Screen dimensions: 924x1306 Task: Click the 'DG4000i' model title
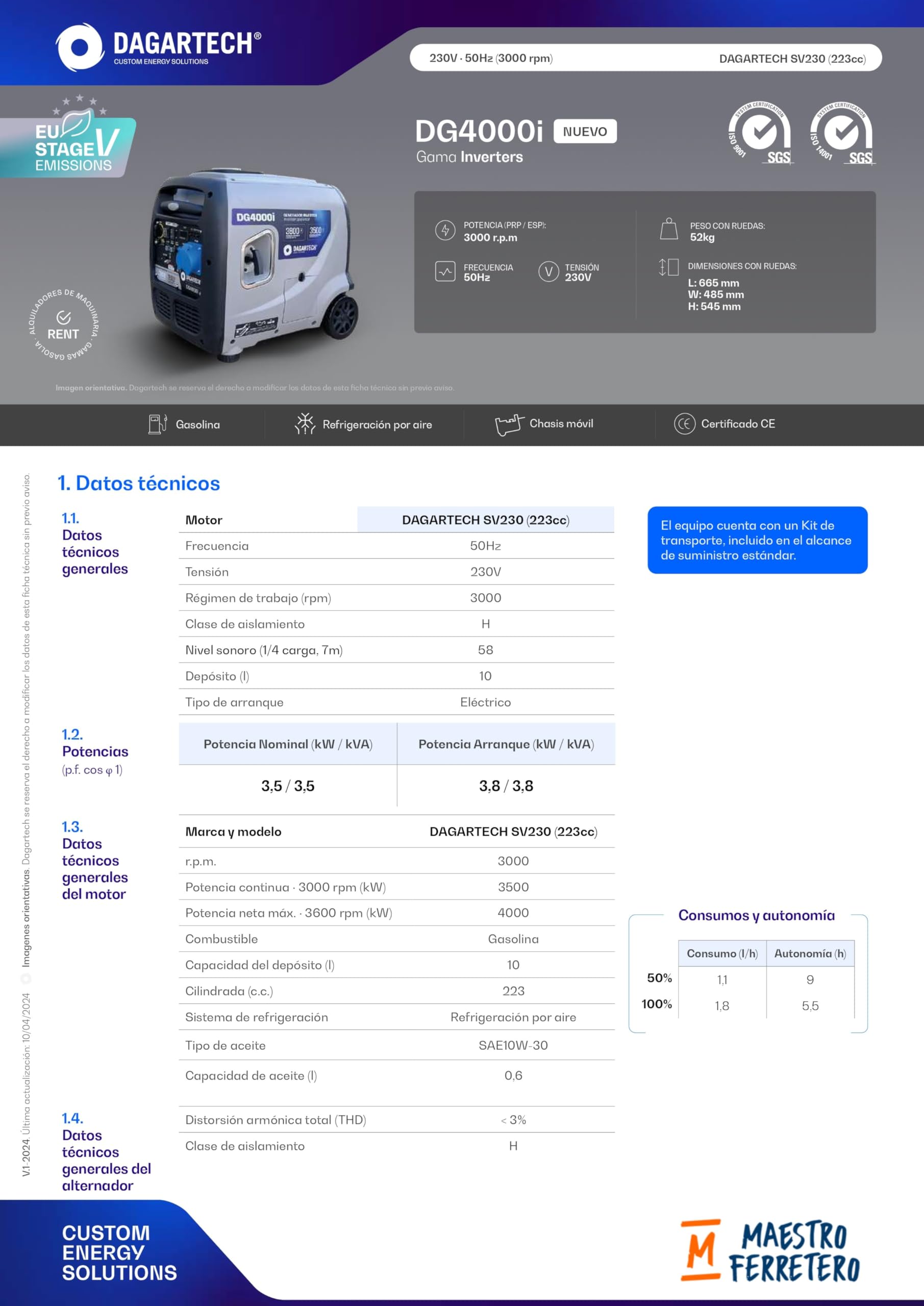pos(479,132)
